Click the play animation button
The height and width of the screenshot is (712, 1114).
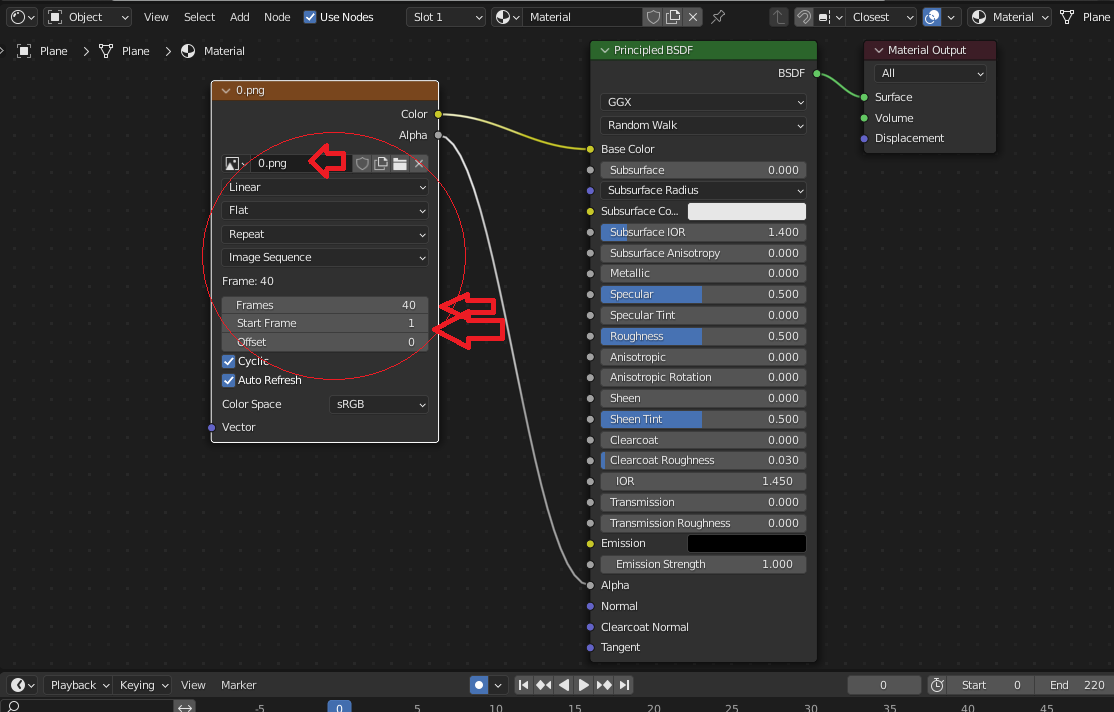[583, 685]
